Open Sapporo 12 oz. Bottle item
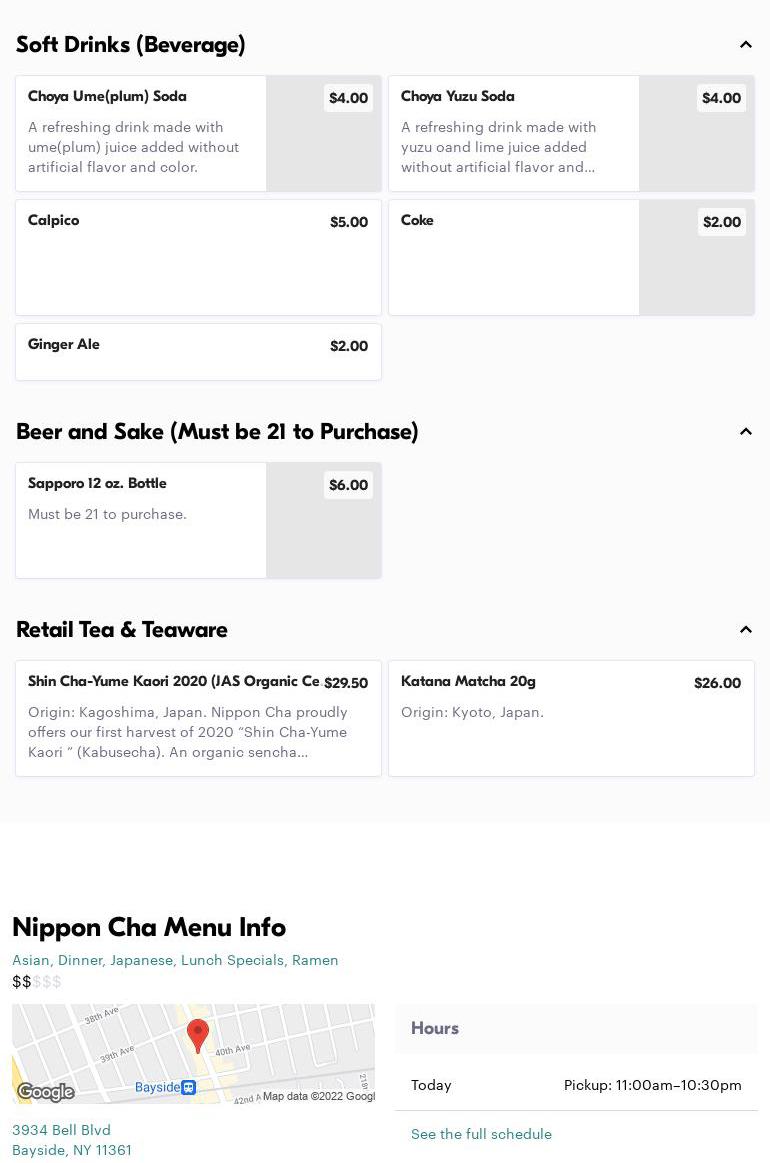The height and width of the screenshot is (1163, 770). pos(140,520)
